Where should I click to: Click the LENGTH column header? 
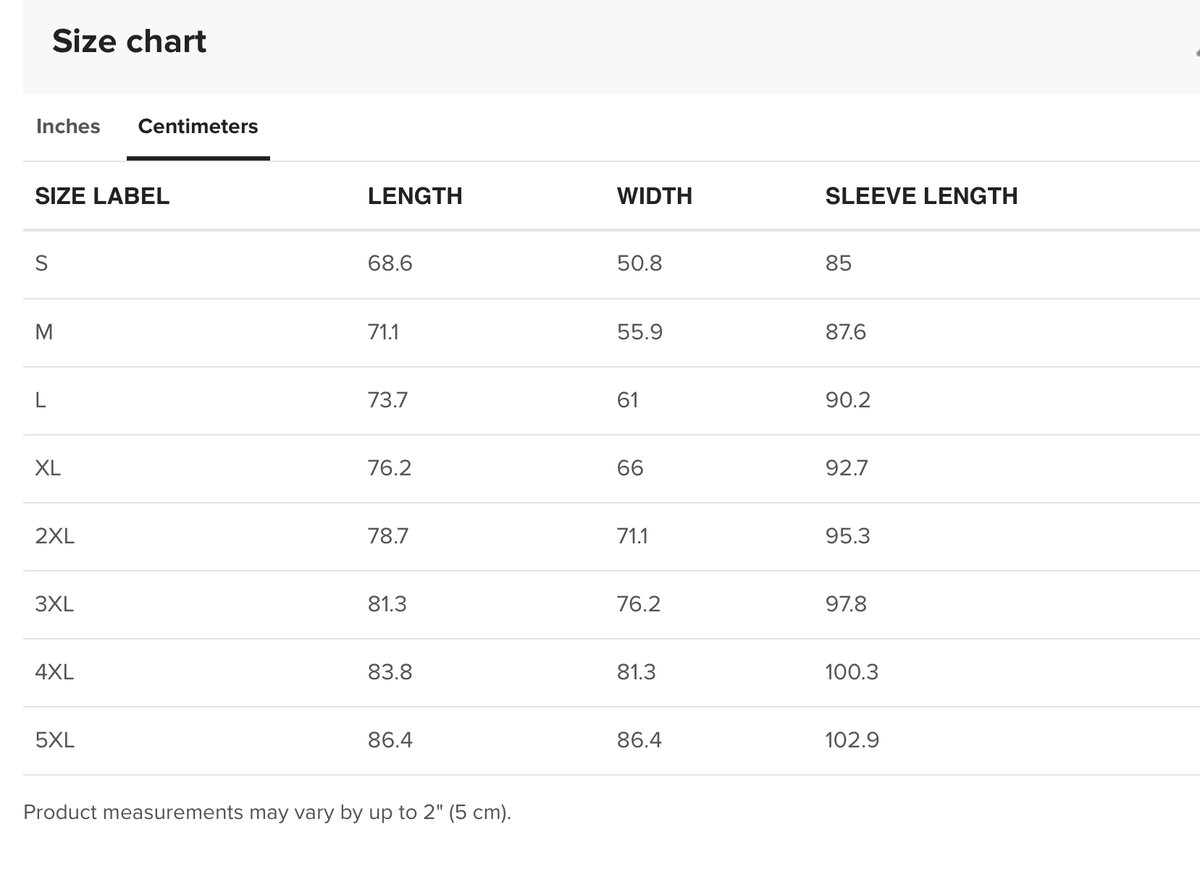pyautogui.click(x=415, y=196)
